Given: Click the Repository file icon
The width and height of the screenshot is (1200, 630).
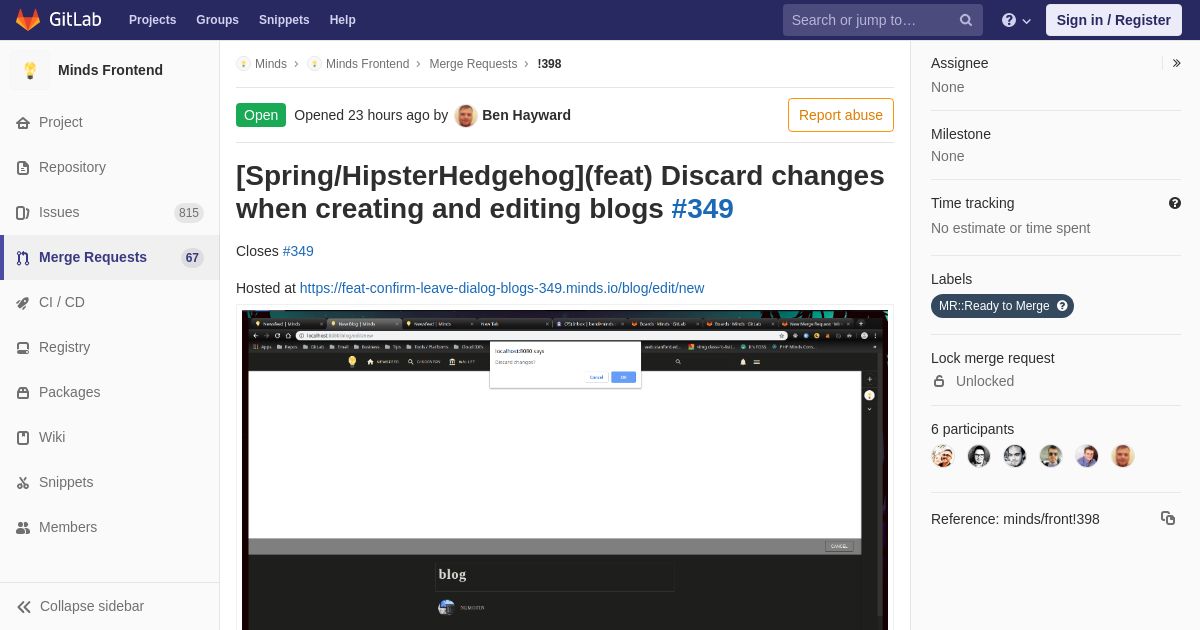Looking at the screenshot, I should [23, 168].
